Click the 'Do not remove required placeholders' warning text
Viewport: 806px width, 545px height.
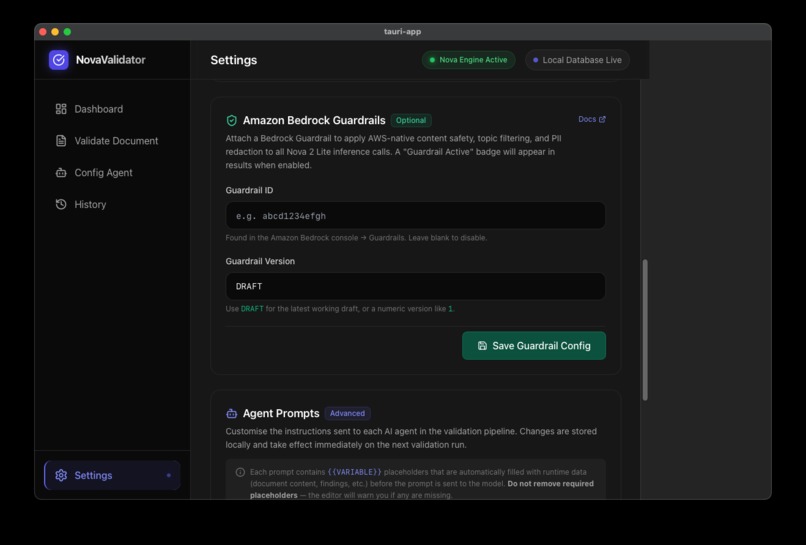pos(422,489)
